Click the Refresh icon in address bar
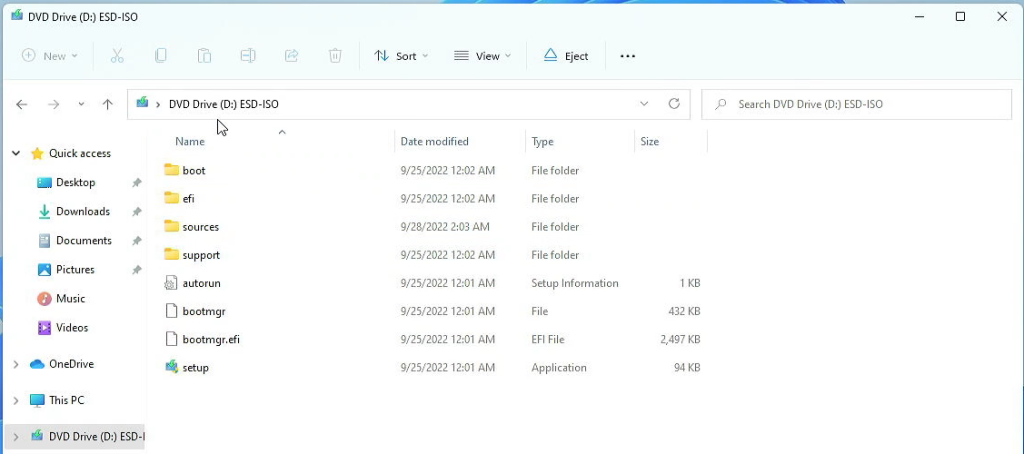This screenshot has width=1024, height=454. 674,104
